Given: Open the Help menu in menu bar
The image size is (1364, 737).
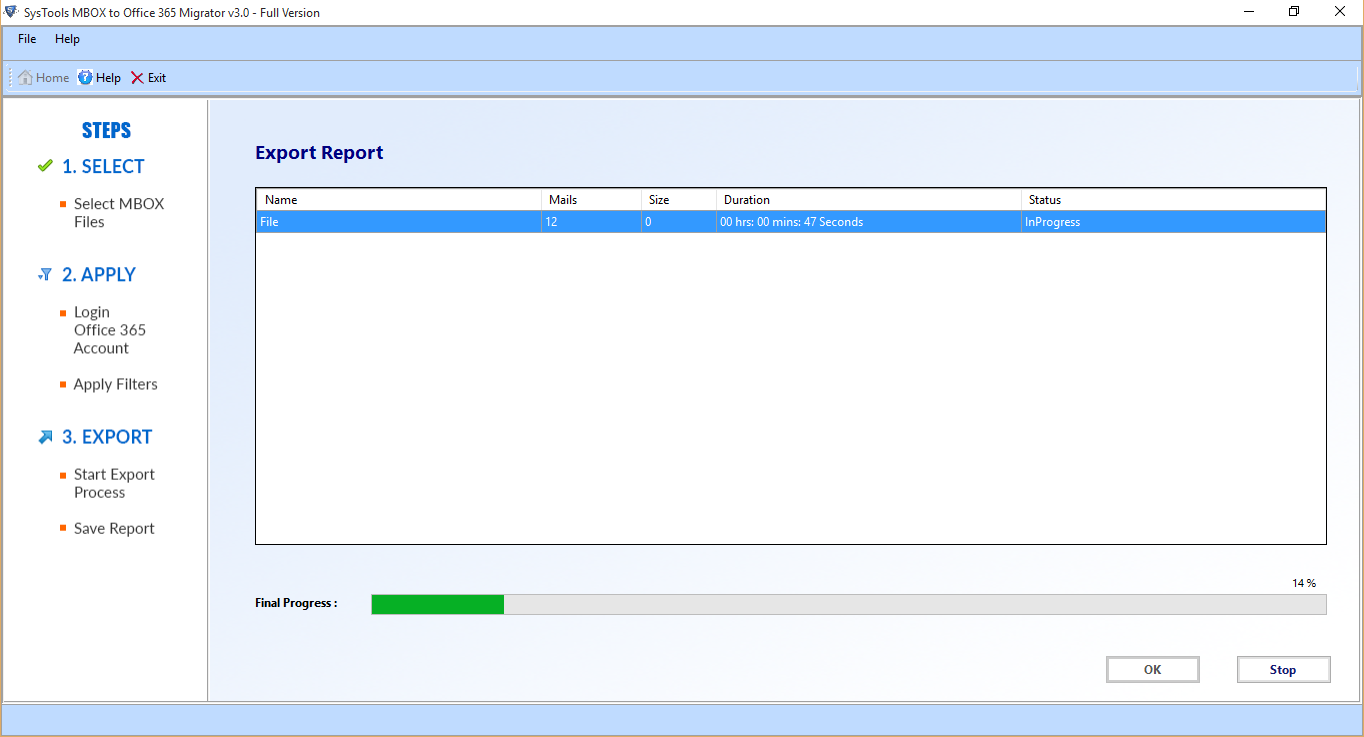Looking at the screenshot, I should (x=67, y=39).
